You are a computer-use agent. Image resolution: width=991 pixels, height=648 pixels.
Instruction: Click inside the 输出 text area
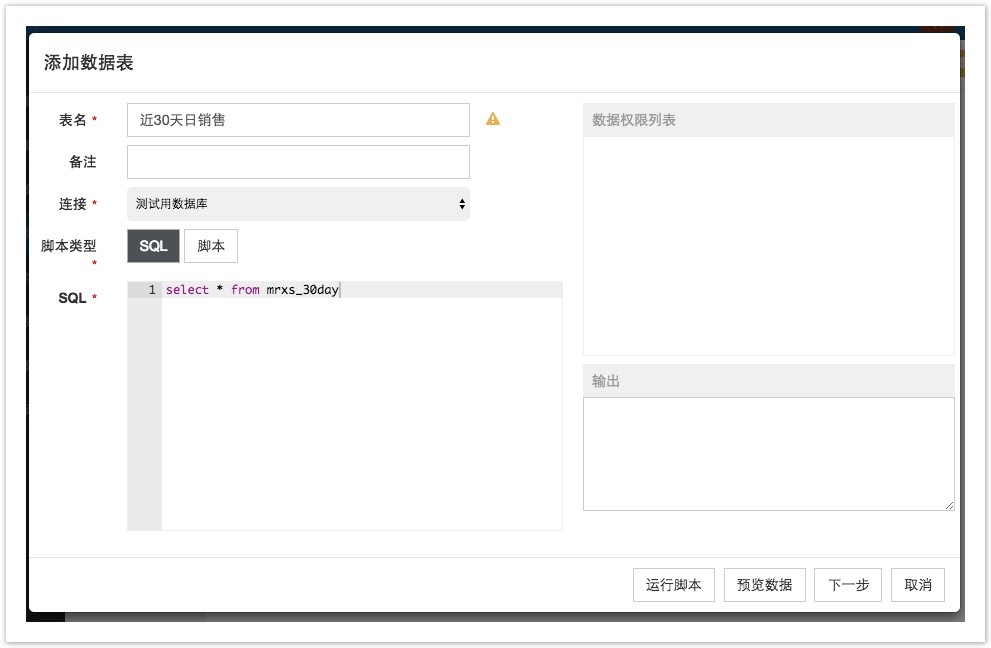click(769, 454)
